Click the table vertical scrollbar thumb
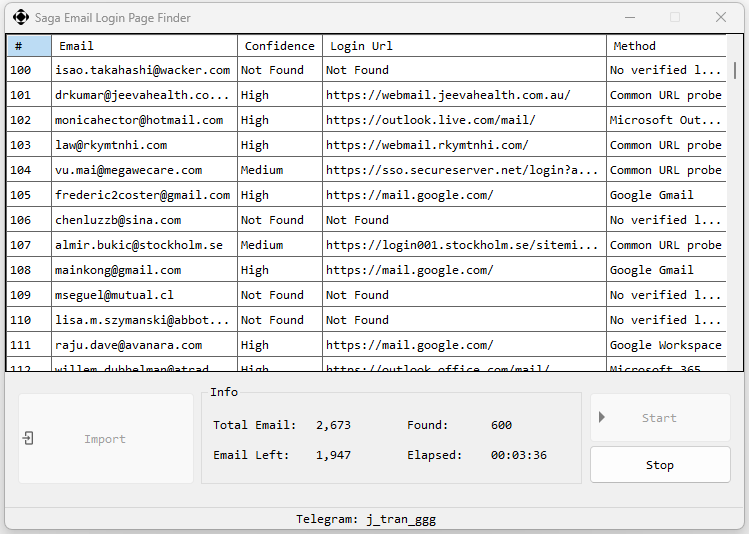Viewport: 749px width, 534px height. (x=735, y=70)
